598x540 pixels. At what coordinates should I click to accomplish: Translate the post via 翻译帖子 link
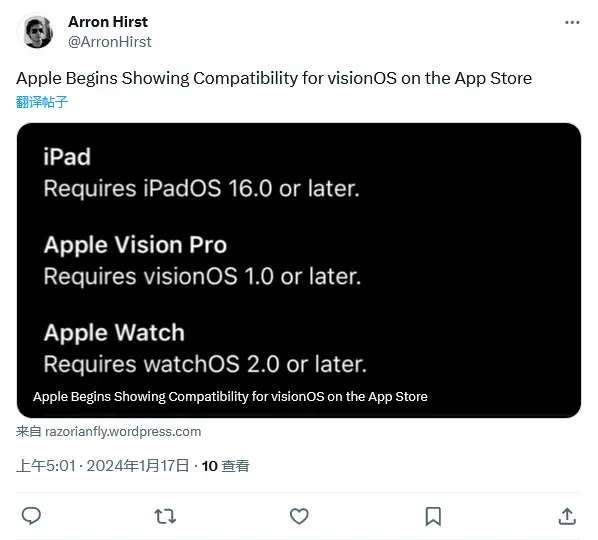click(42, 102)
